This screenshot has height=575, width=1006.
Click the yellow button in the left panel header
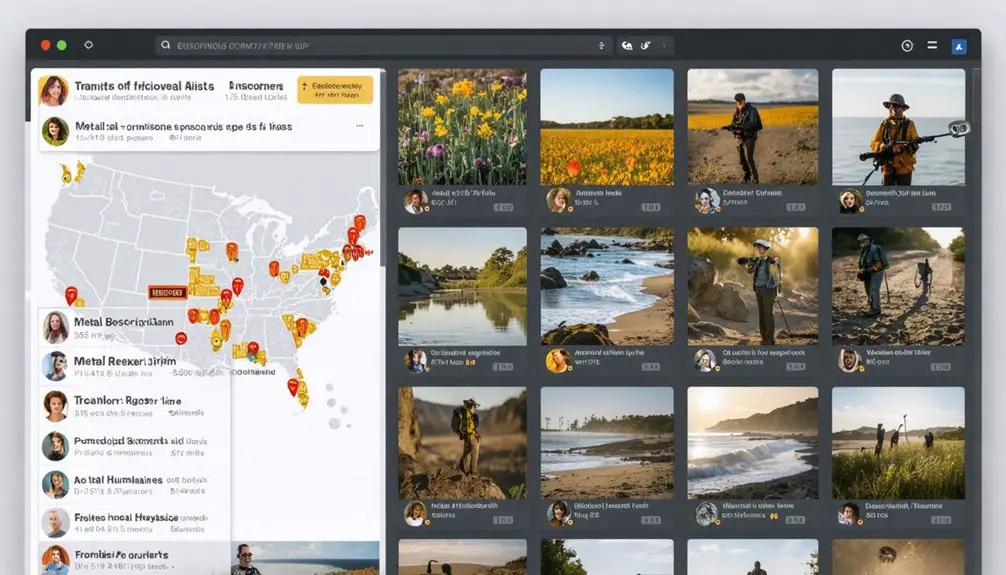pyautogui.click(x=335, y=90)
